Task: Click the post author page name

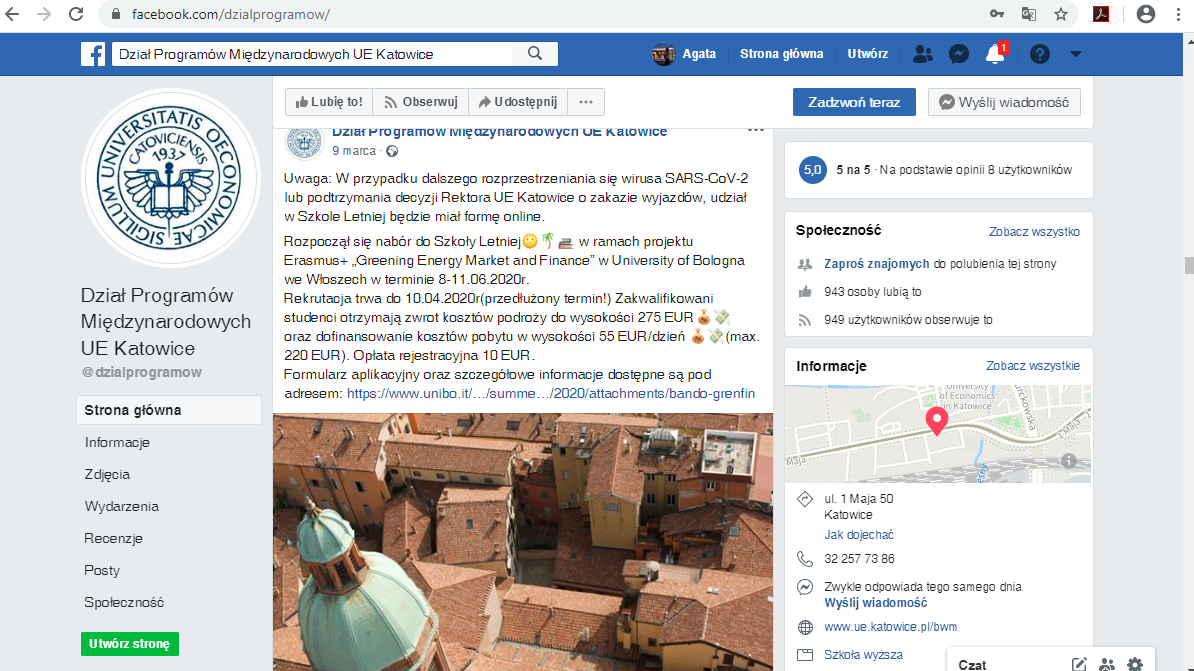Action: pyautogui.click(x=499, y=132)
